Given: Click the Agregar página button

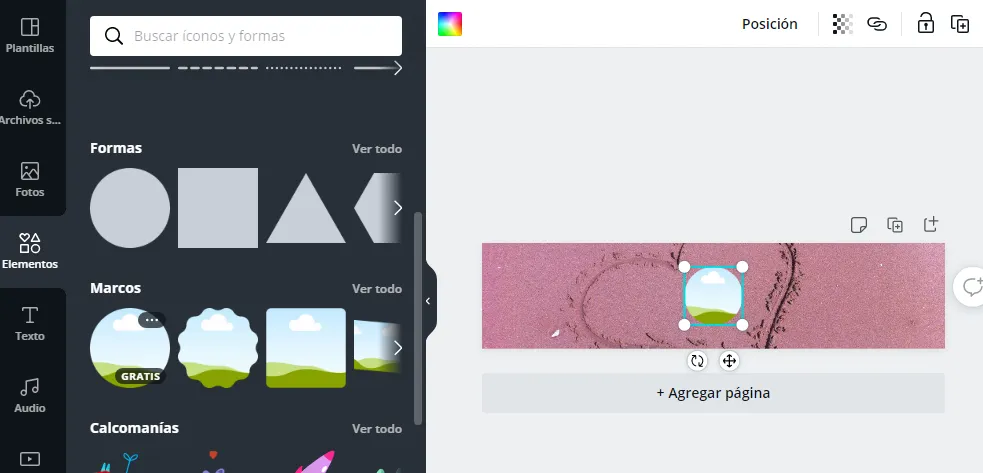Looking at the screenshot, I should pyautogui.click(x=713, y=393).
